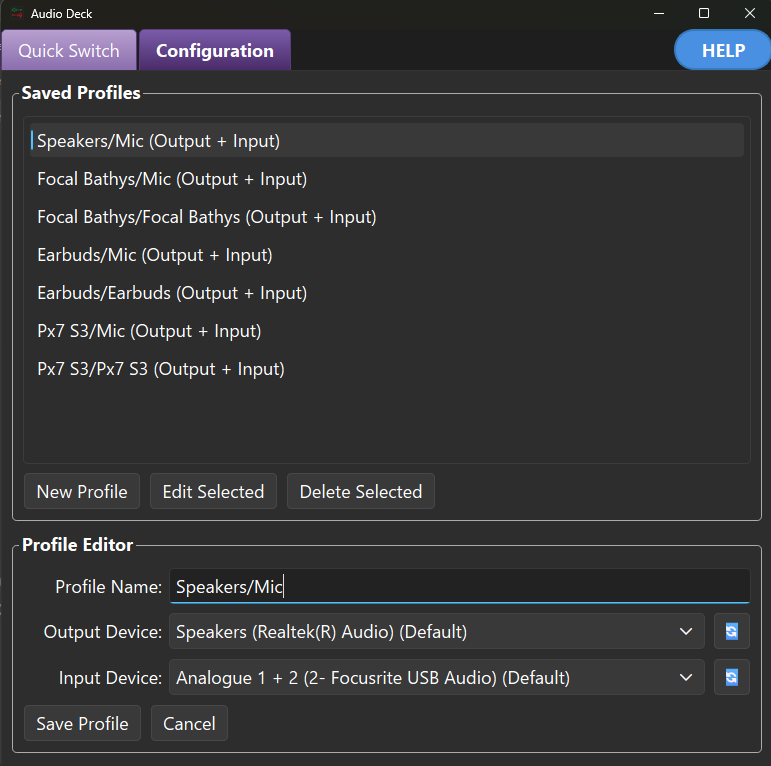This screenshot has width=771, height=766.
Task: Cancel profile editing
Action: coord(189,723)
